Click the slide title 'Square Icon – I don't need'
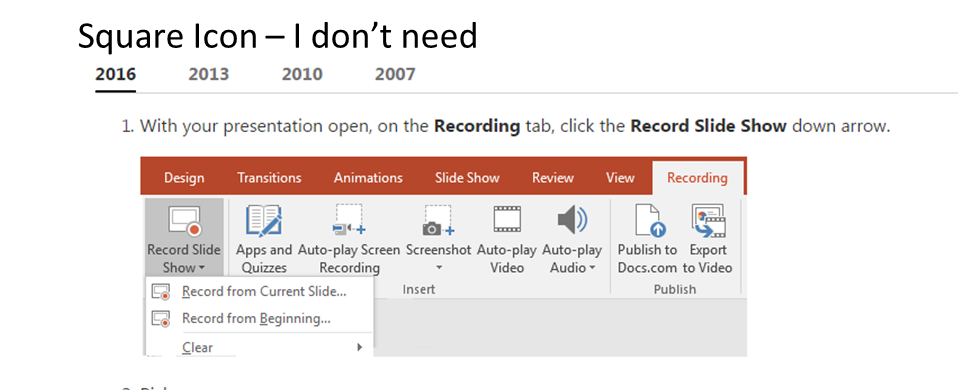Viewport: 958px width, 390px height. [x=277, y=36]
